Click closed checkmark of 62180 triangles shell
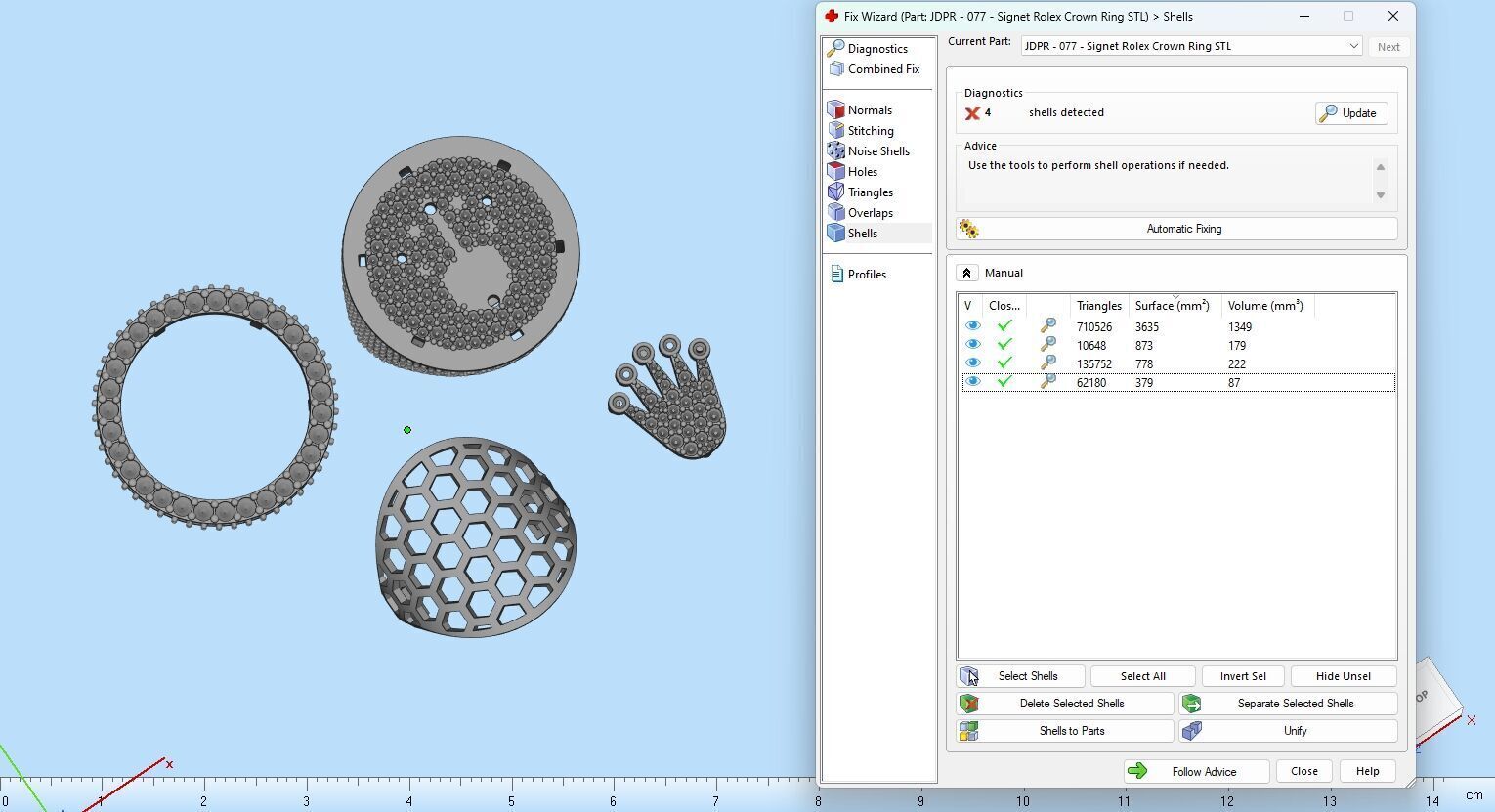This screenshot has width=1495, height=812. click(x=1004, y=382)
